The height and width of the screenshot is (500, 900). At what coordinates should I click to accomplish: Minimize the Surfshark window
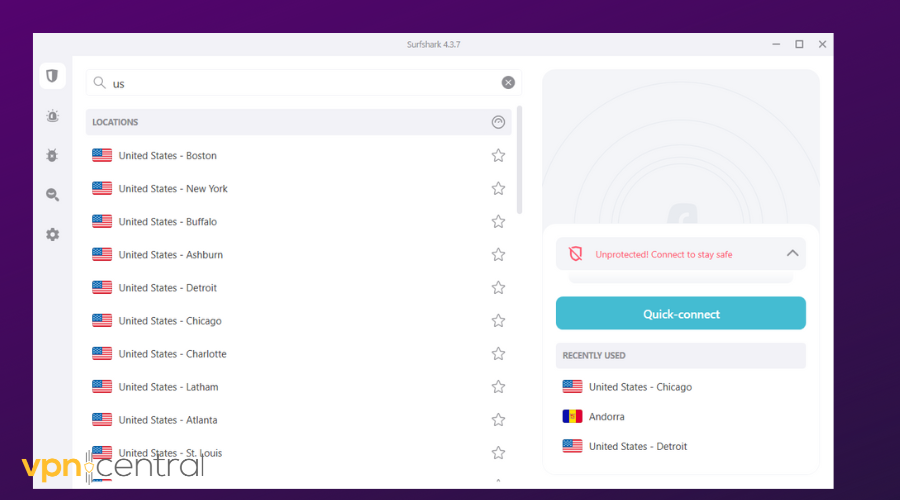pos(776,44)
